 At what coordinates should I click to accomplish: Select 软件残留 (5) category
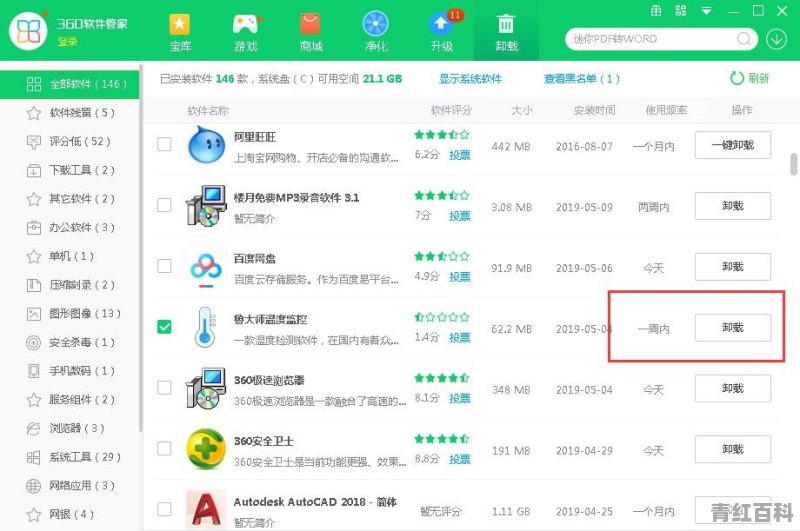coord(69,113)
